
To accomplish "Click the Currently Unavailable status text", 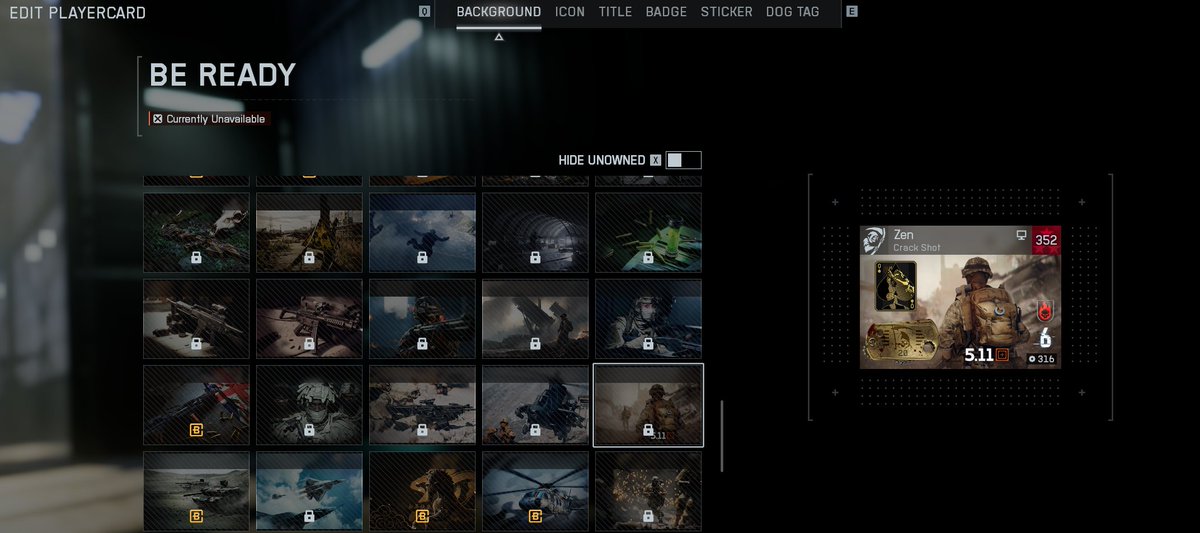I will pos(216,119).
